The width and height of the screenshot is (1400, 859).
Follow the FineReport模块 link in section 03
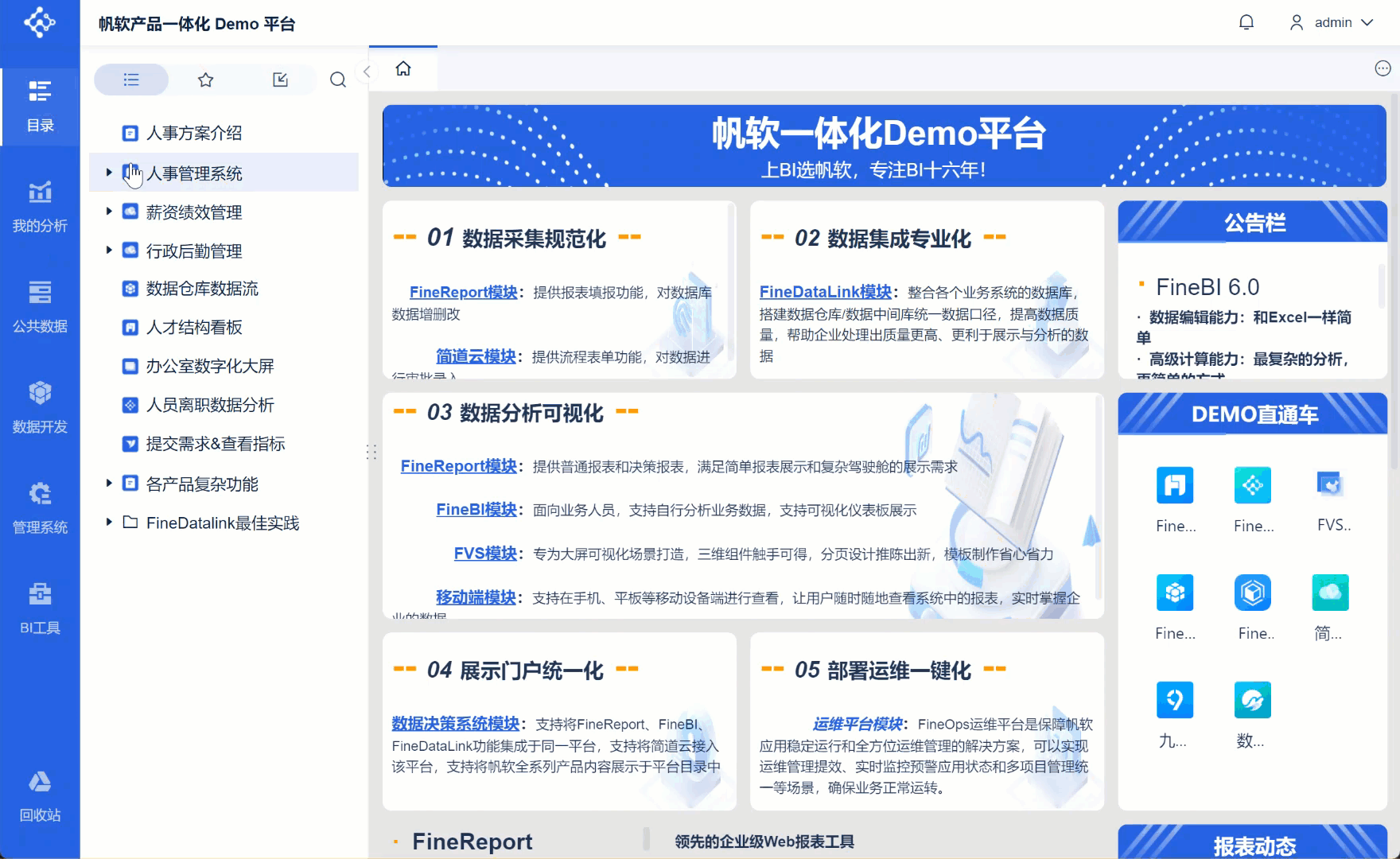(x=459, y=466)
